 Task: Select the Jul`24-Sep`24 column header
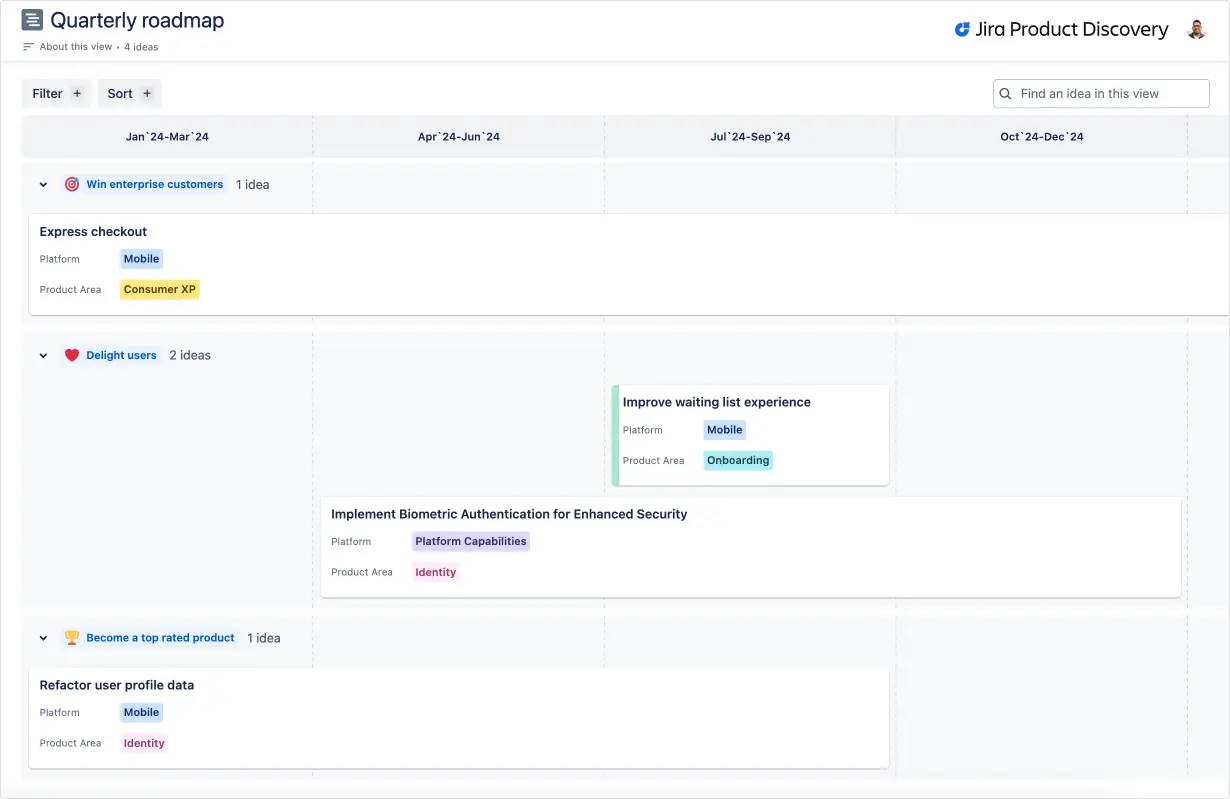750,137
